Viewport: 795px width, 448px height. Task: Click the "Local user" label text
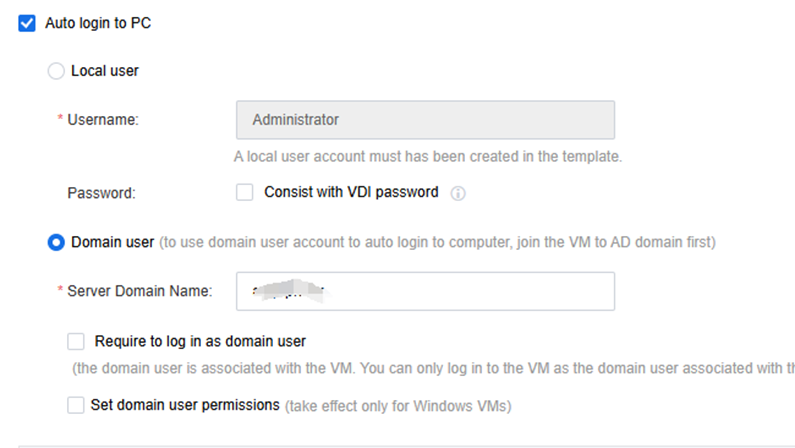105,71
